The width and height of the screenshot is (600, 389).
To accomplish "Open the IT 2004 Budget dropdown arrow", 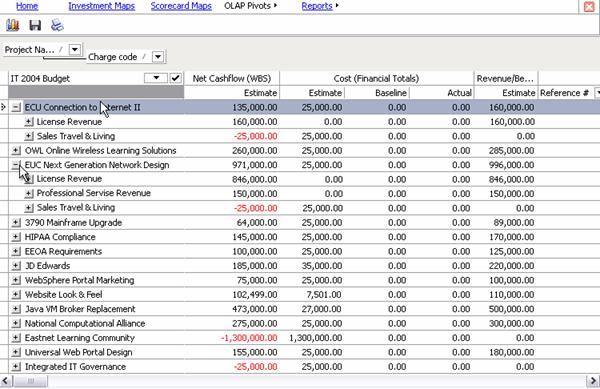I will click(156, 78).
